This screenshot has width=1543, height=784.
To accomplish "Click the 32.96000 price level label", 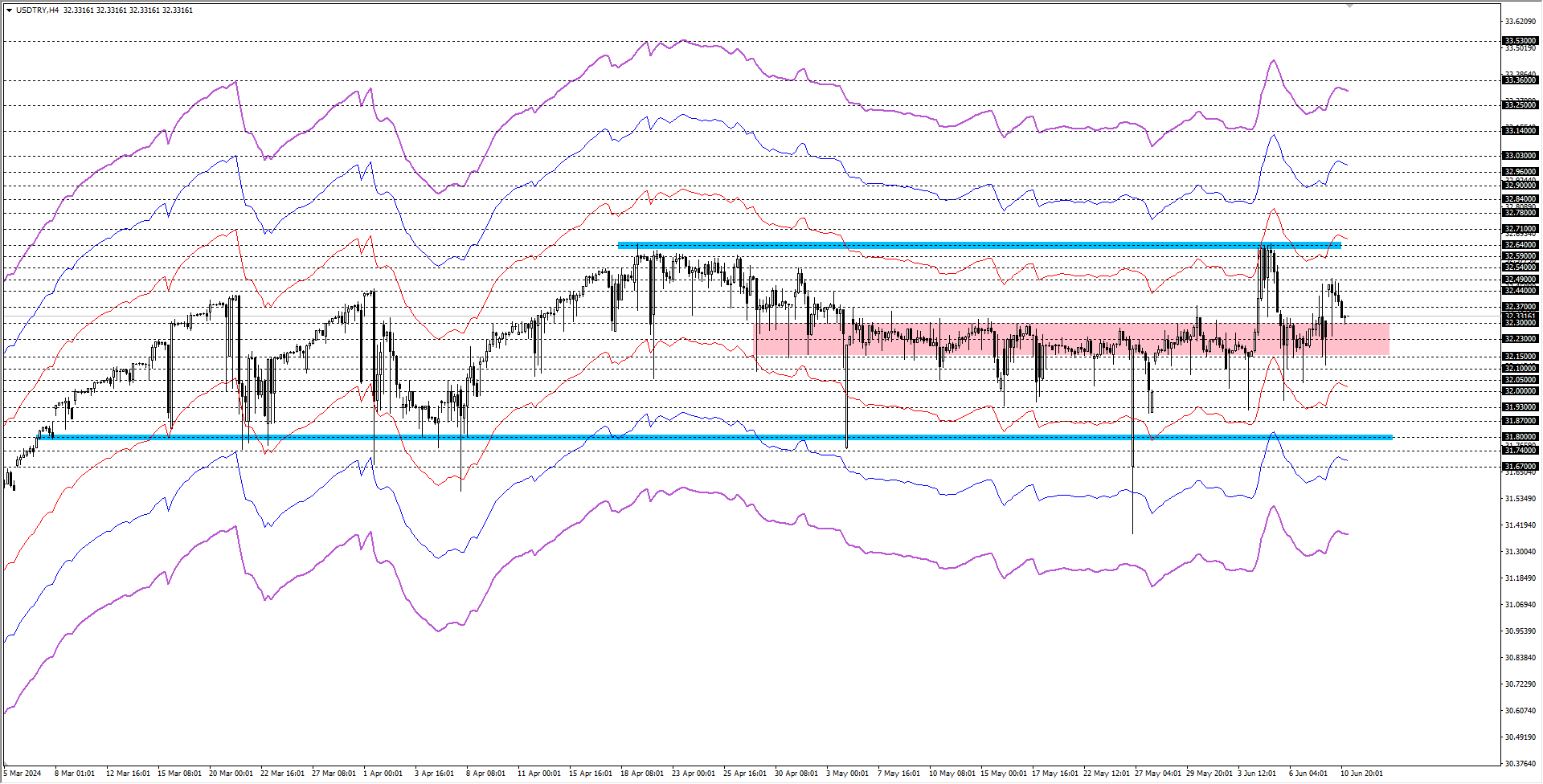I will (x=1520, y=172).
